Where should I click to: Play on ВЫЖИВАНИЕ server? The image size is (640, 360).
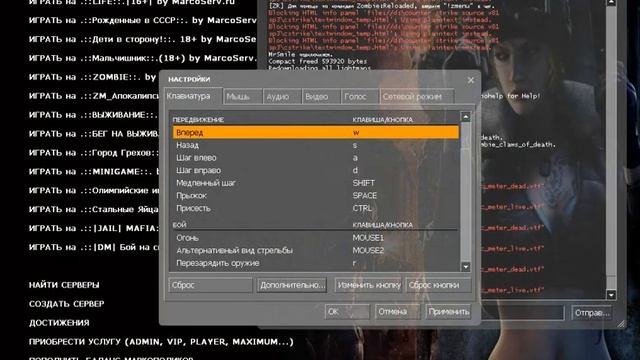(x=93, y=115)
